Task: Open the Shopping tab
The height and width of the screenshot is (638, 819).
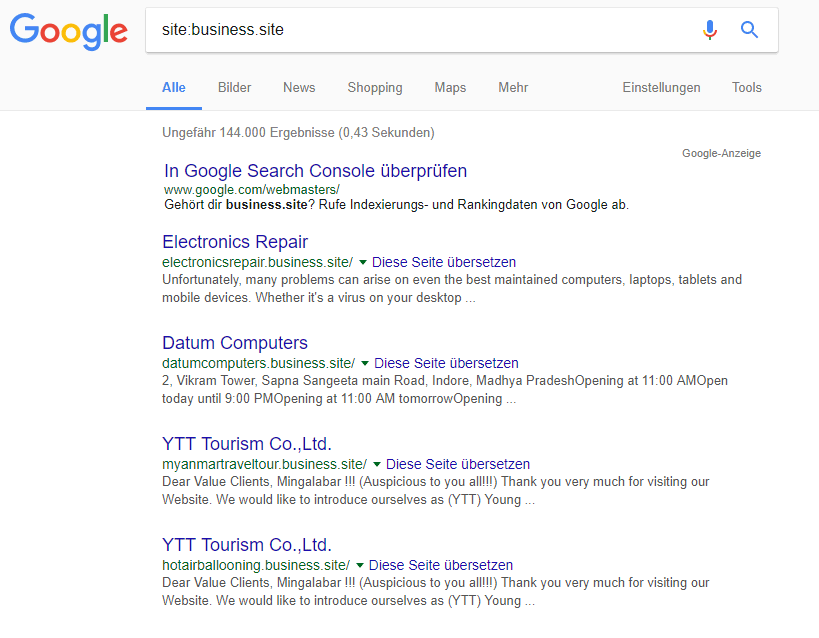Action: click(374, 87)
